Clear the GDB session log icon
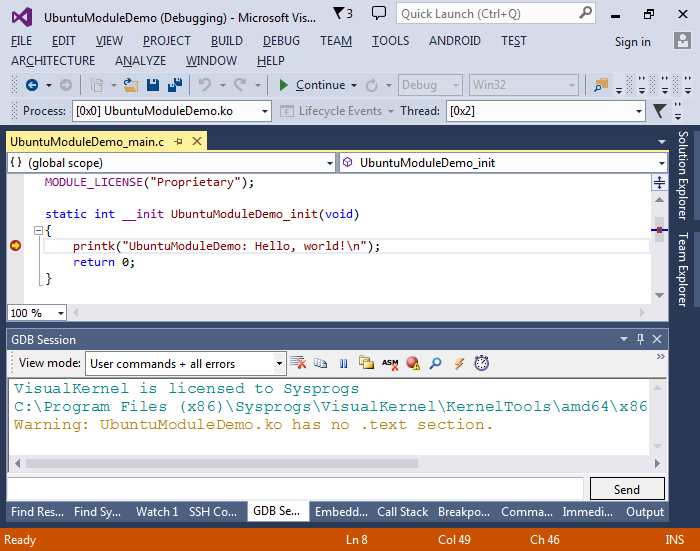700x551 pixels. coord(298,363)
